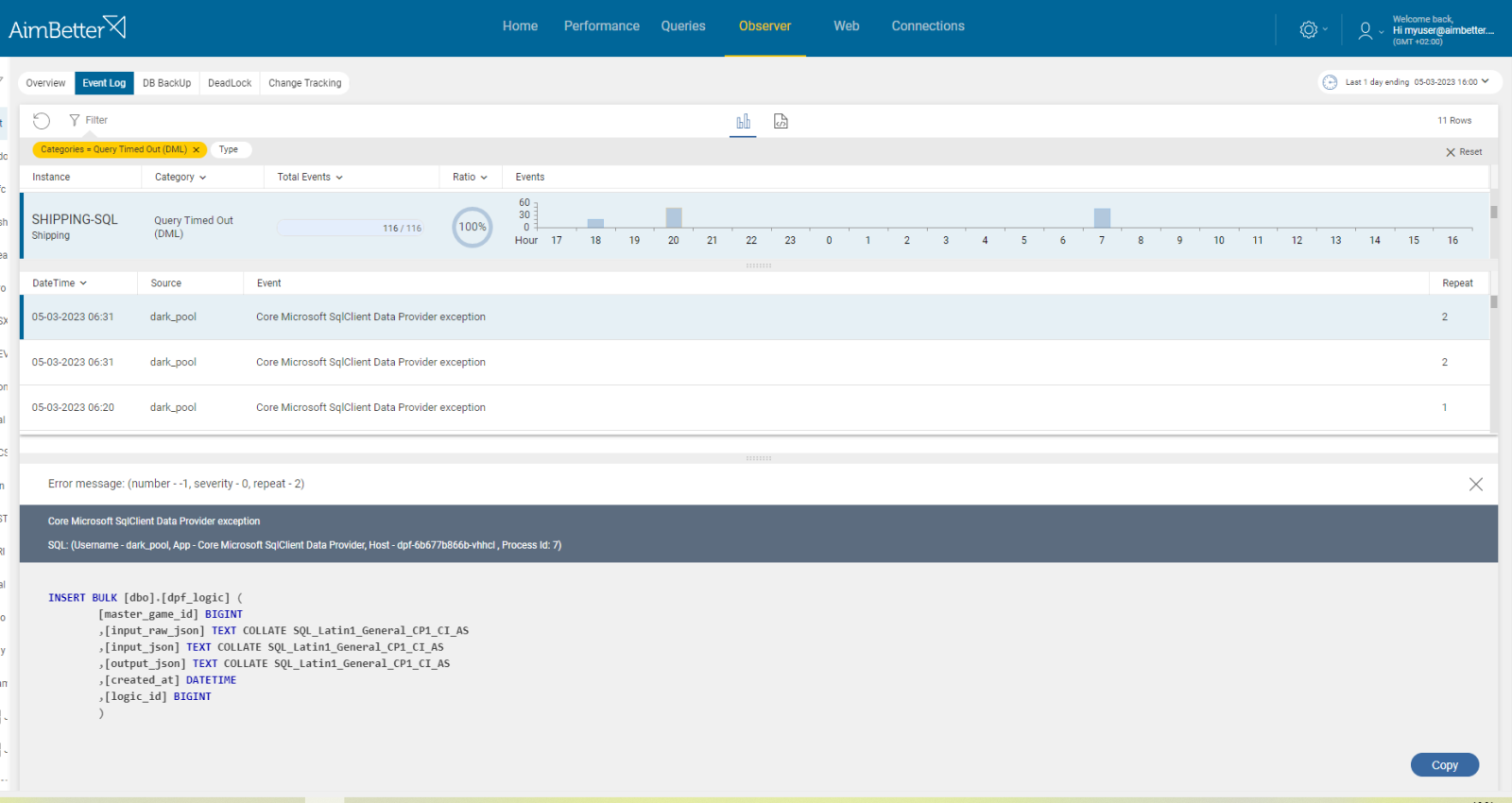Image resolution: width=1512 pixels, height=803 pixels.
Task: Click the myuser@aimbetter welcome text
Action: click(1443, 30)
